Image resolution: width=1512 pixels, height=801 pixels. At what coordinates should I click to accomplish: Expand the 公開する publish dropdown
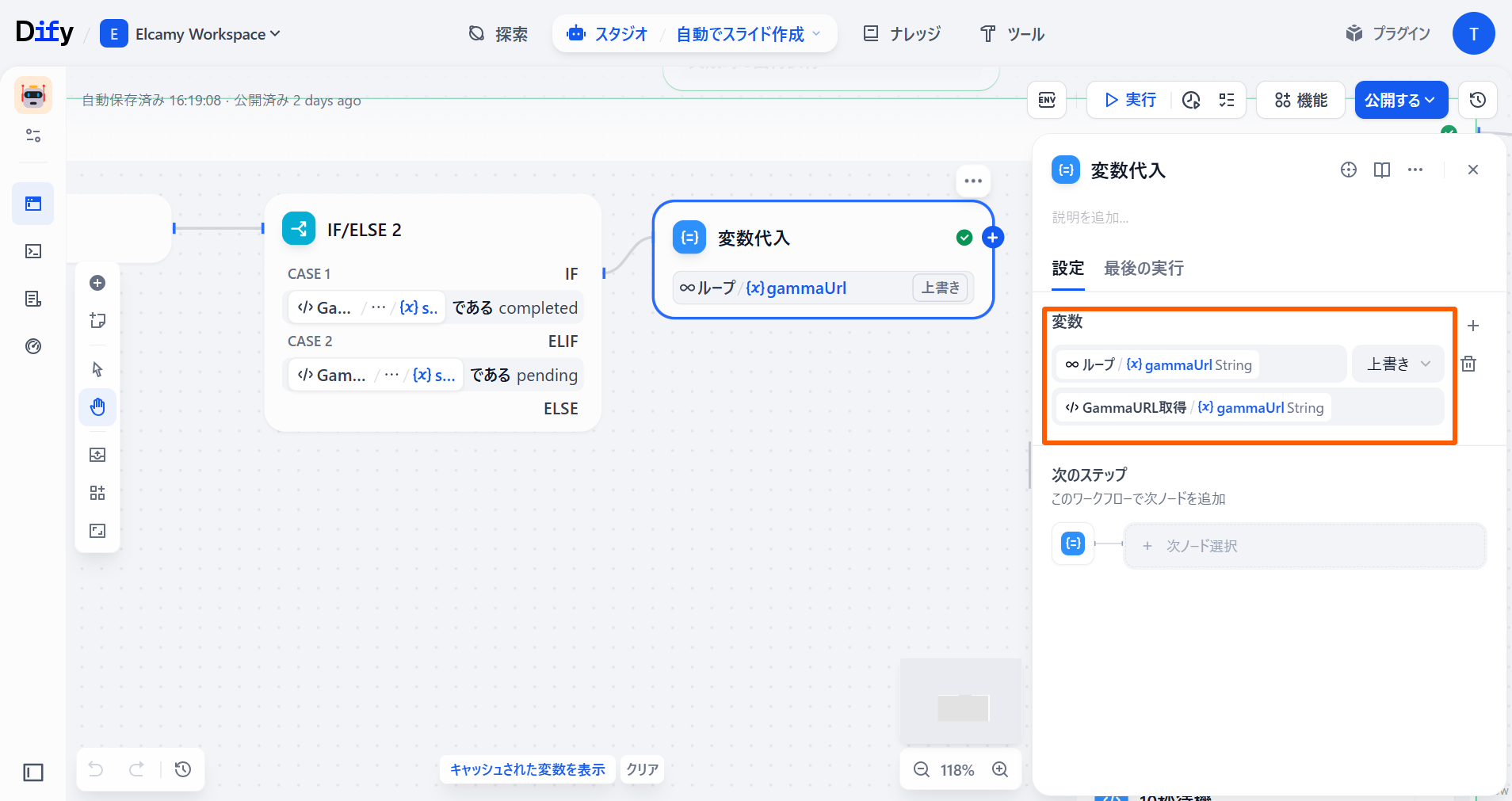(1400, 100)
